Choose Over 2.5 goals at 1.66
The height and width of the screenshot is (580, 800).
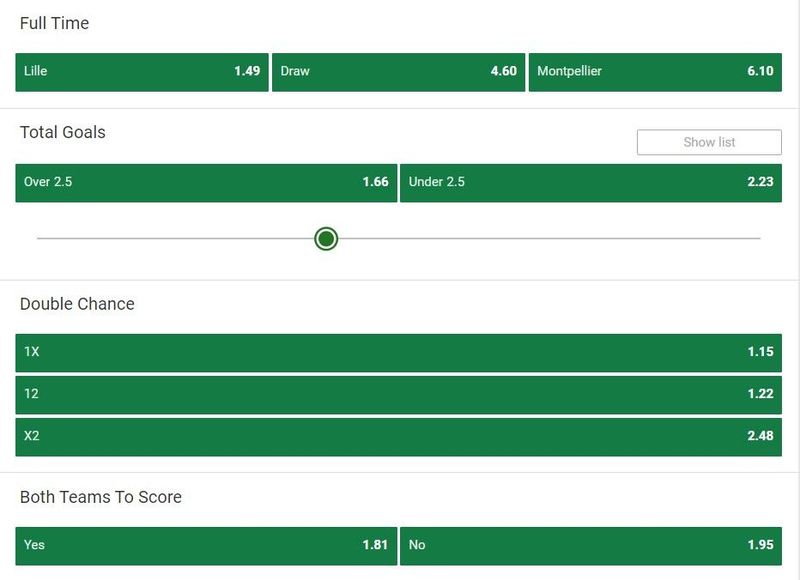click(206, 183)
